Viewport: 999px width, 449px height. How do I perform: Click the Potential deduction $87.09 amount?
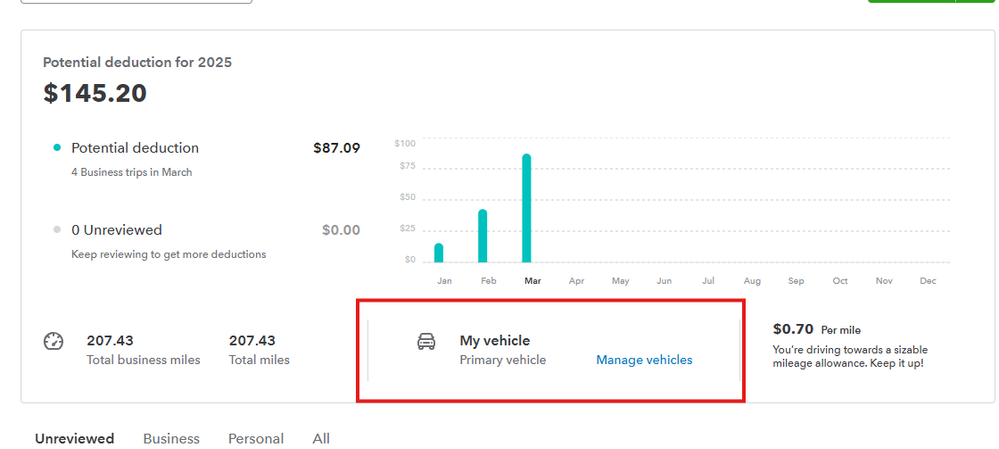point(336,148)
